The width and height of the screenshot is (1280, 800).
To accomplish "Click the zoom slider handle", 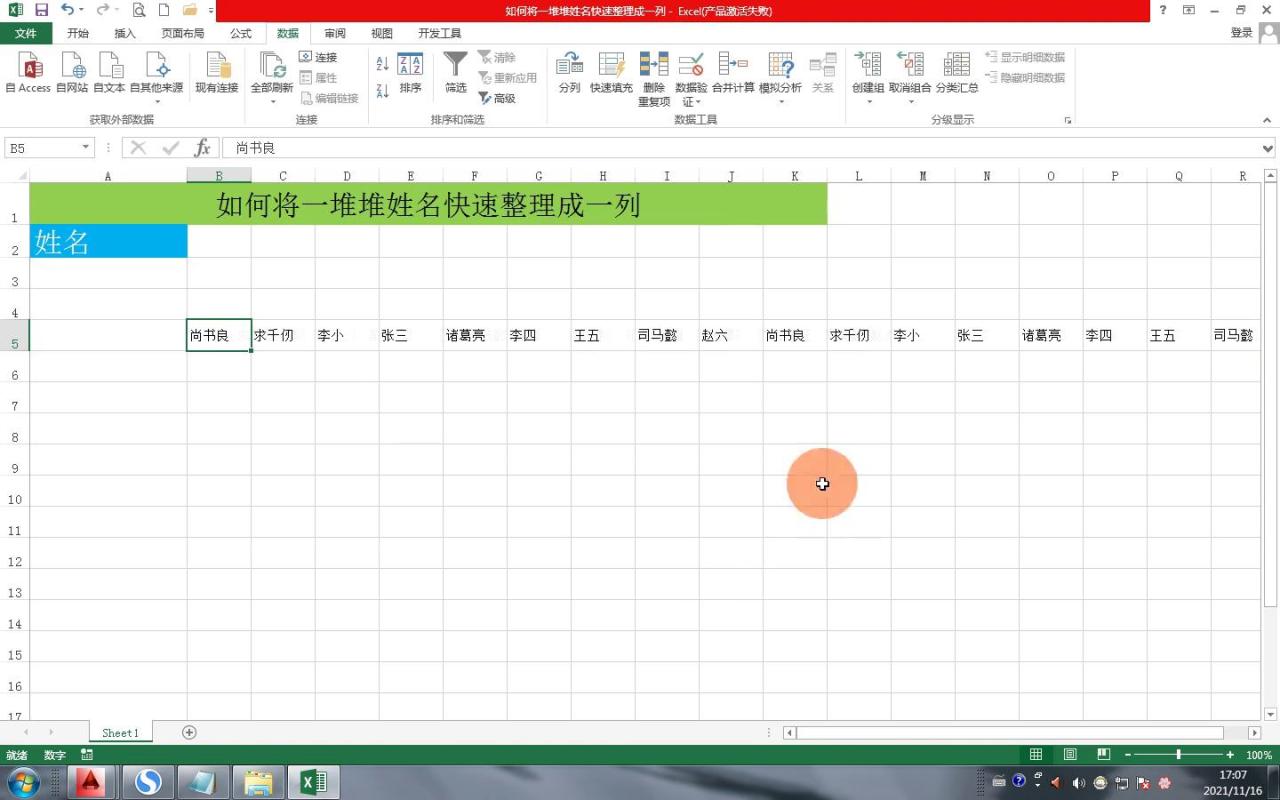I will pos(1179,755).
